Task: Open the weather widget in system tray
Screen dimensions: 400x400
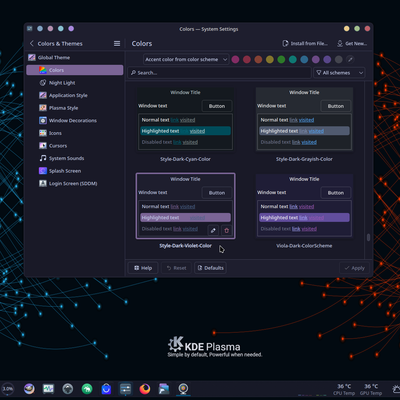Action: point(396,389)
